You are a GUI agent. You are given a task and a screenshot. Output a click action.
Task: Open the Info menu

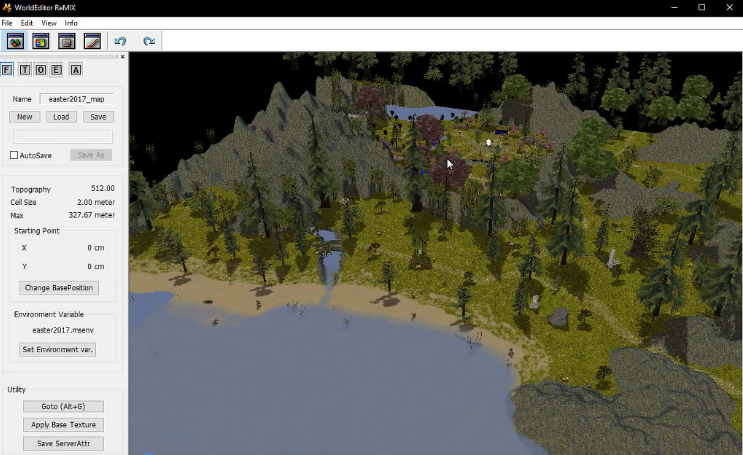coord(71,22)
